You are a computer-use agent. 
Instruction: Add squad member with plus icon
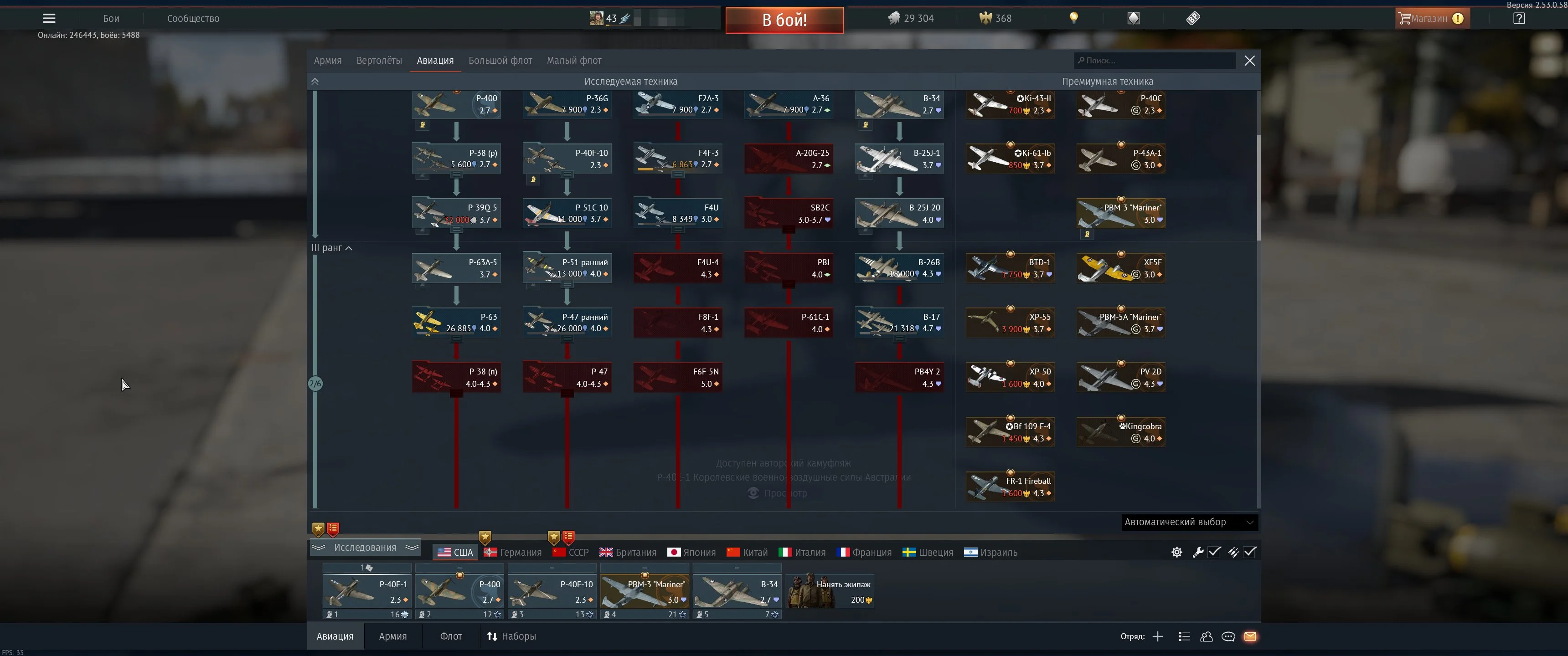1158,636
